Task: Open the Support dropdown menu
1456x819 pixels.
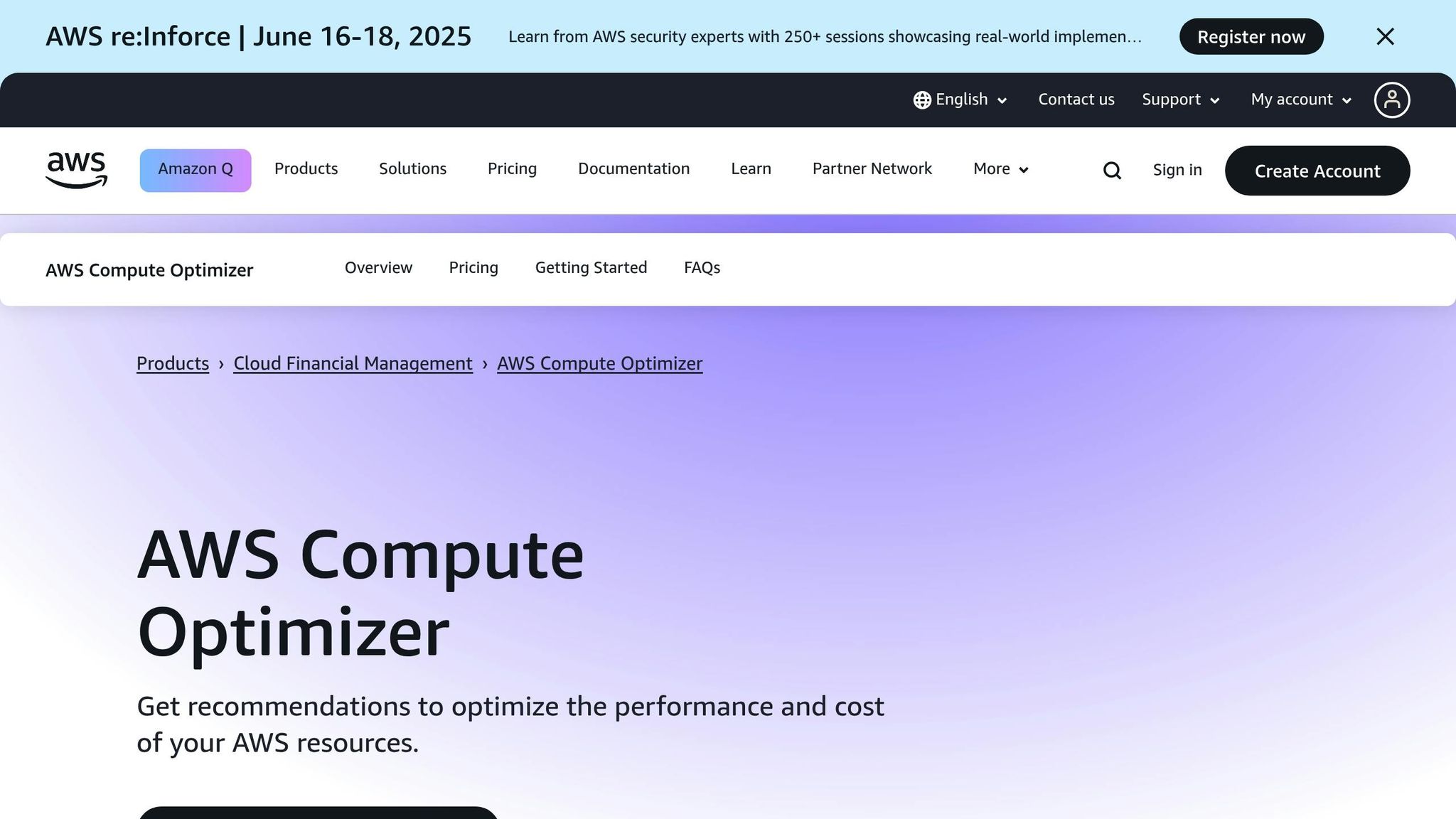Action: click(x=1181, y=100)
